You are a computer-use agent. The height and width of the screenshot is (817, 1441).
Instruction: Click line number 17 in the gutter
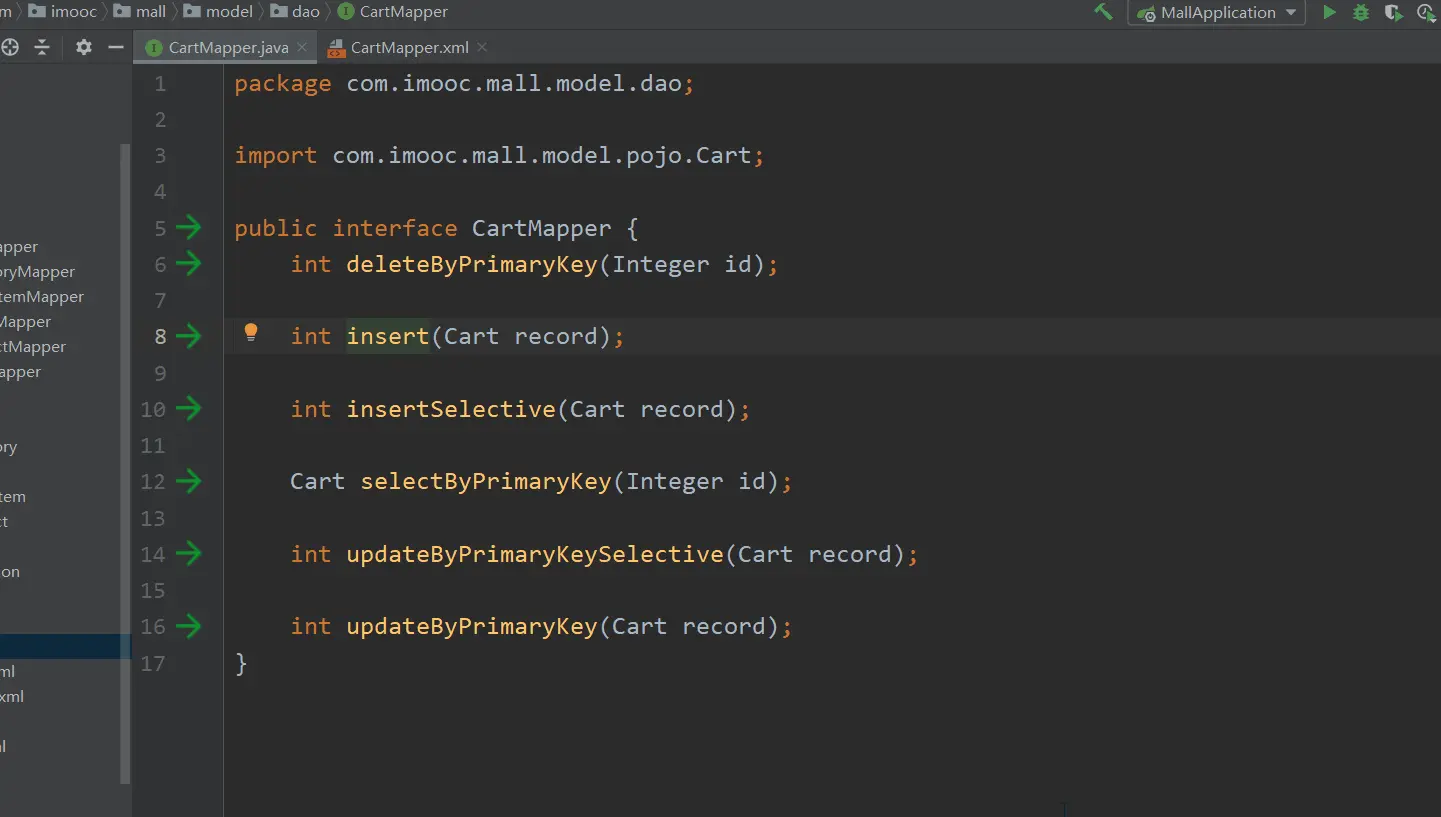[153, 663]
